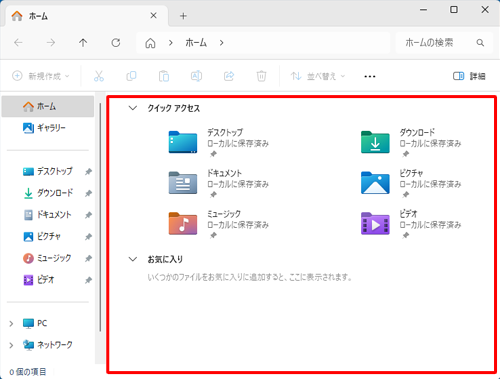The width and height of the screenshot is (500, 379).
Task: Click the Rename icon in toolbar
Action: tap(196, 76)
